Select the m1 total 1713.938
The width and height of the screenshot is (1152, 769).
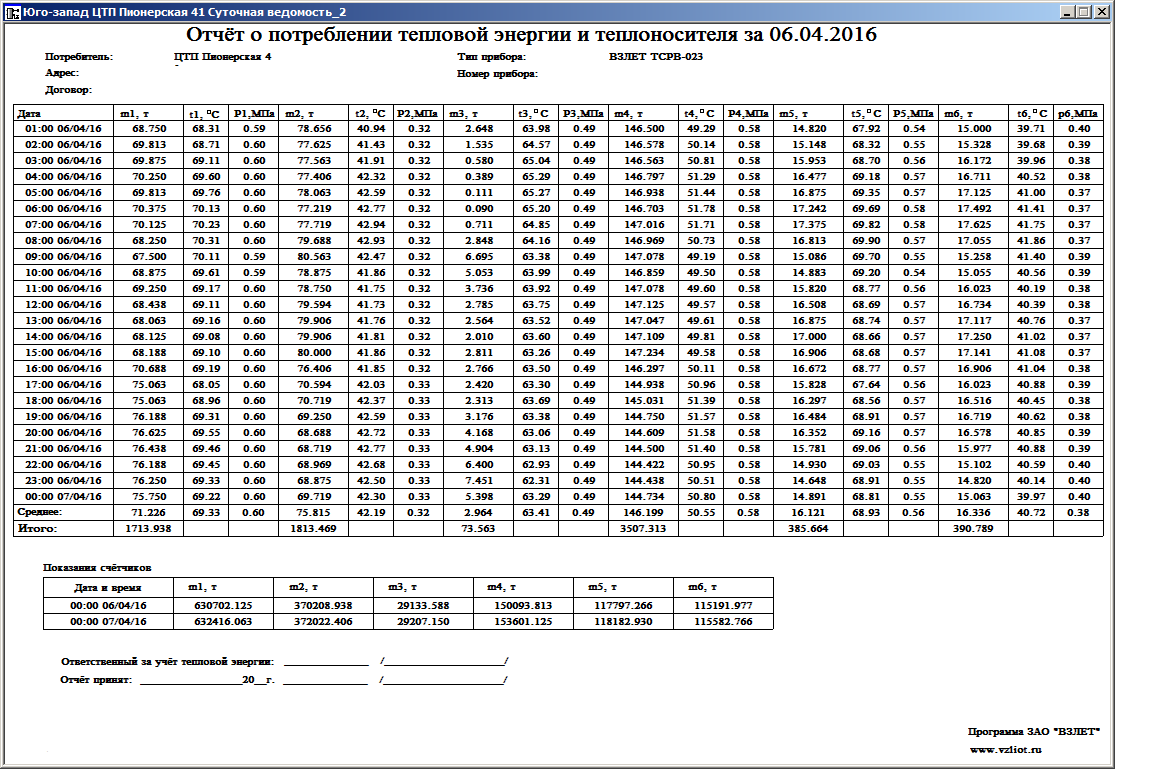point(148,529)
